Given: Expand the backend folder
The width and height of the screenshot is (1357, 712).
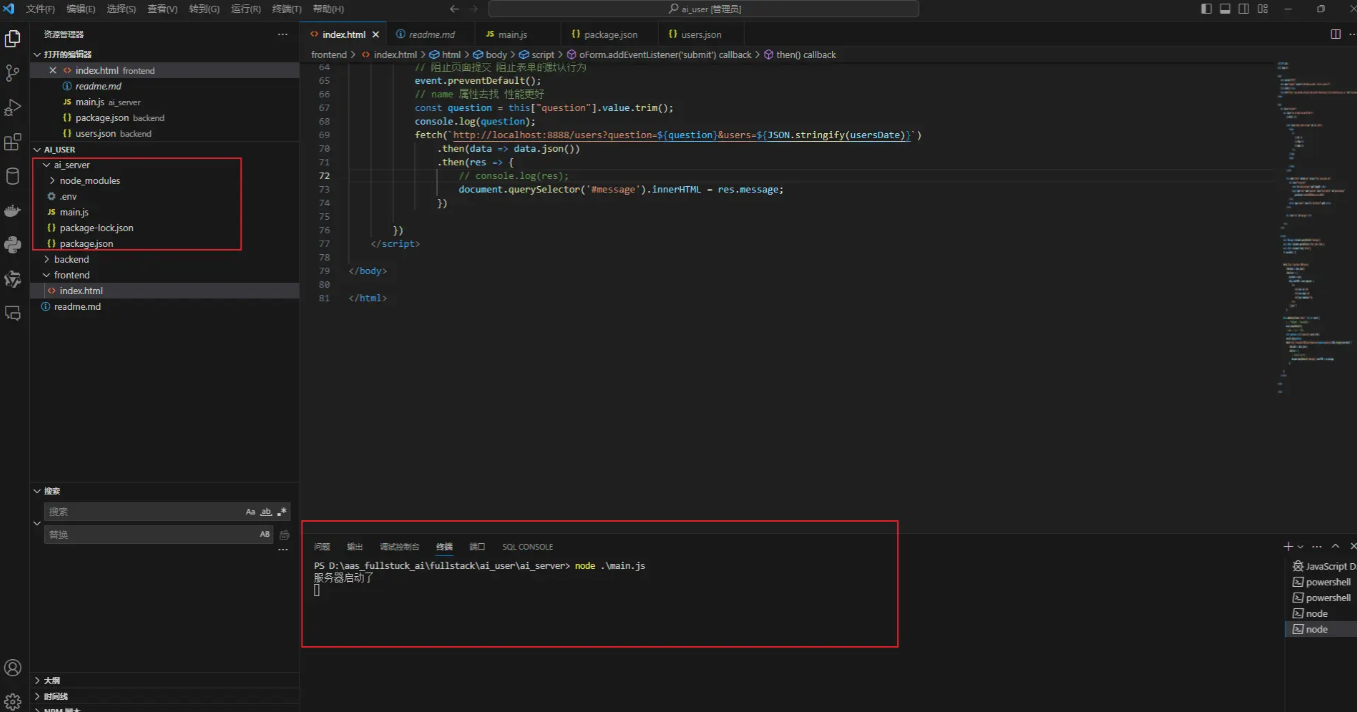Looking at the screenshot, I should (x=71, y=259).
